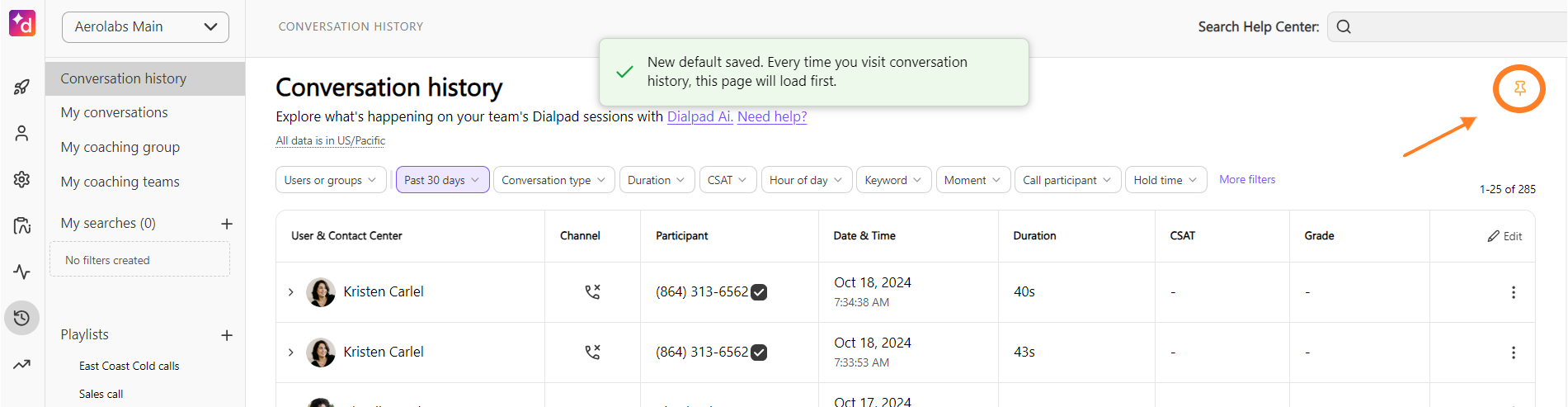Click the Participant column header

pyautogui.click(x=681, y=235)
